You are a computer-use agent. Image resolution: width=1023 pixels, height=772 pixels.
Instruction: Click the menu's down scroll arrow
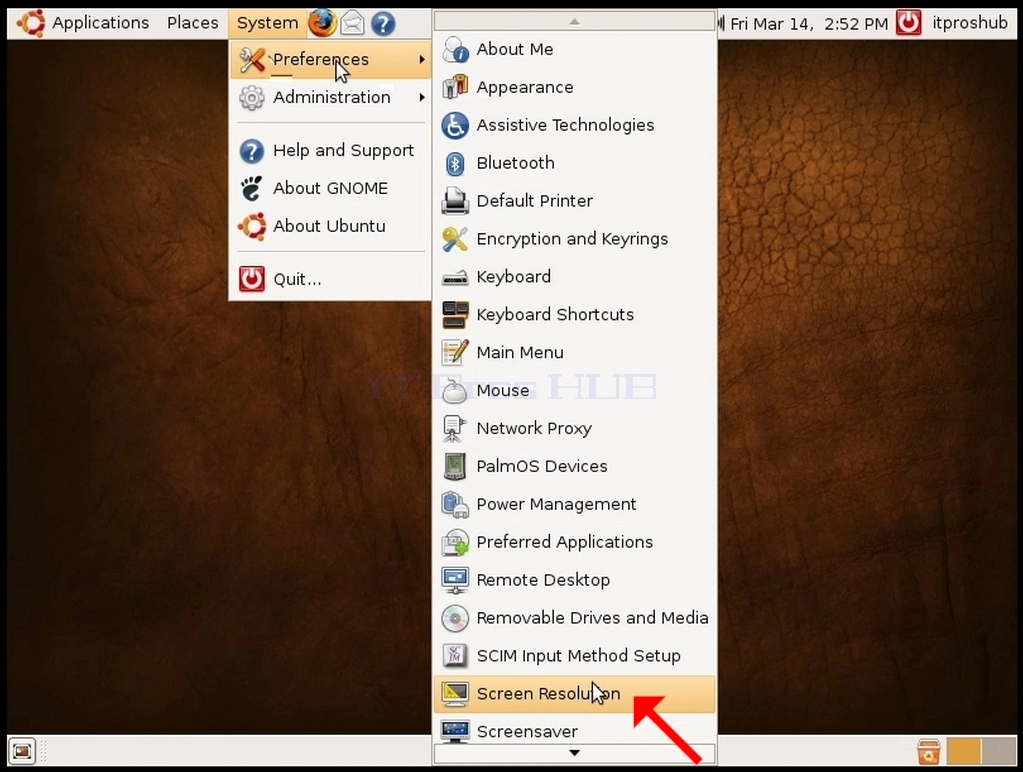[574, 753]
